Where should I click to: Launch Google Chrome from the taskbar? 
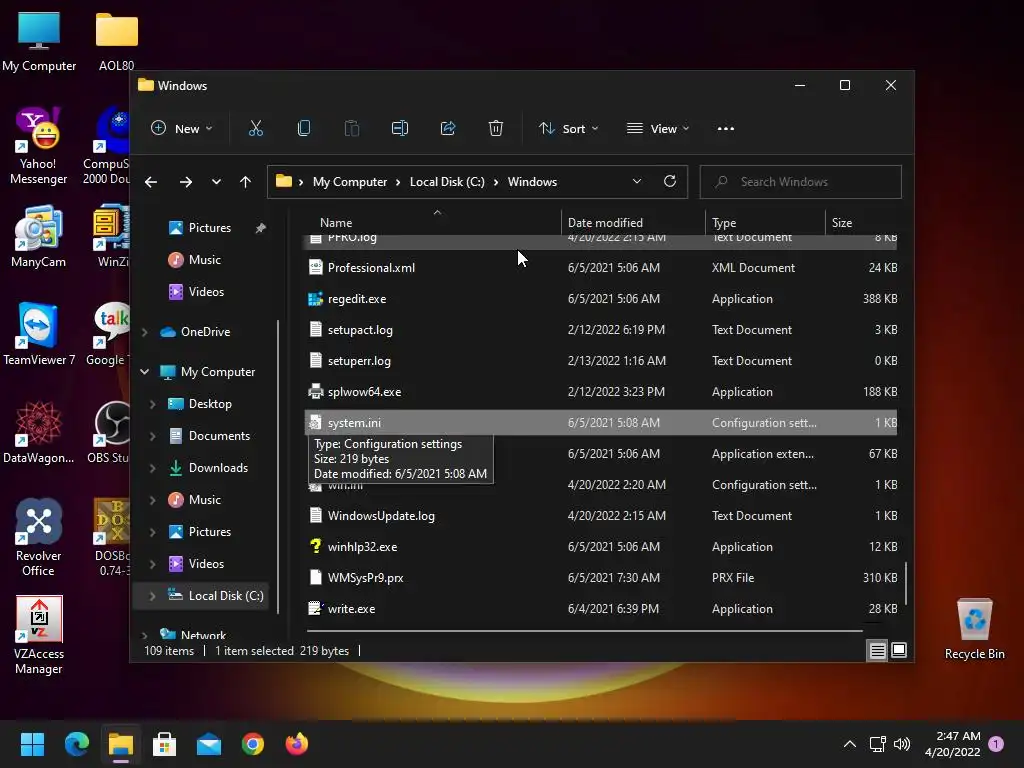pos(253,744)
